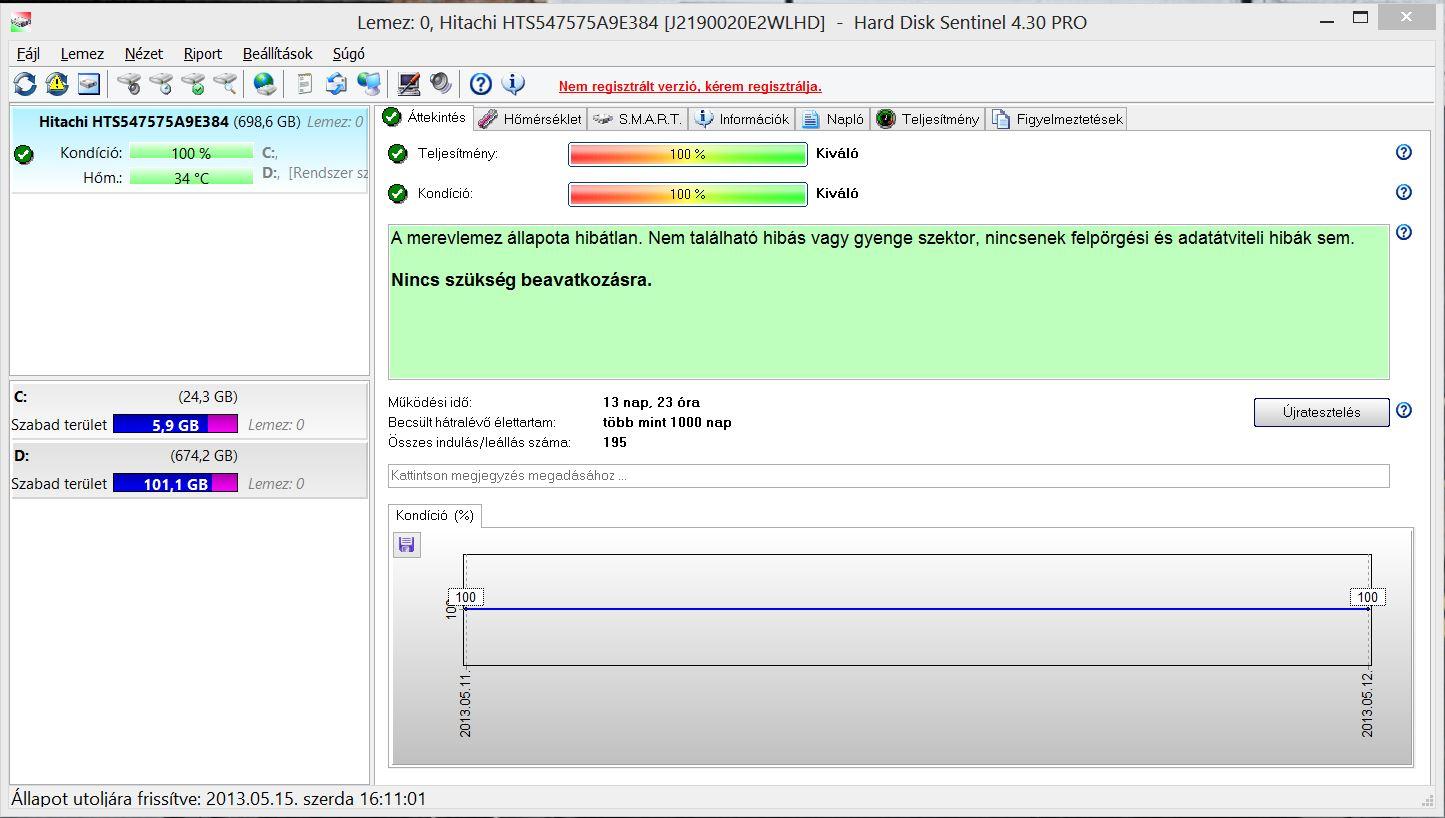
Task: Click the question mark help toolbar icon
Action: tap(481, 84)
